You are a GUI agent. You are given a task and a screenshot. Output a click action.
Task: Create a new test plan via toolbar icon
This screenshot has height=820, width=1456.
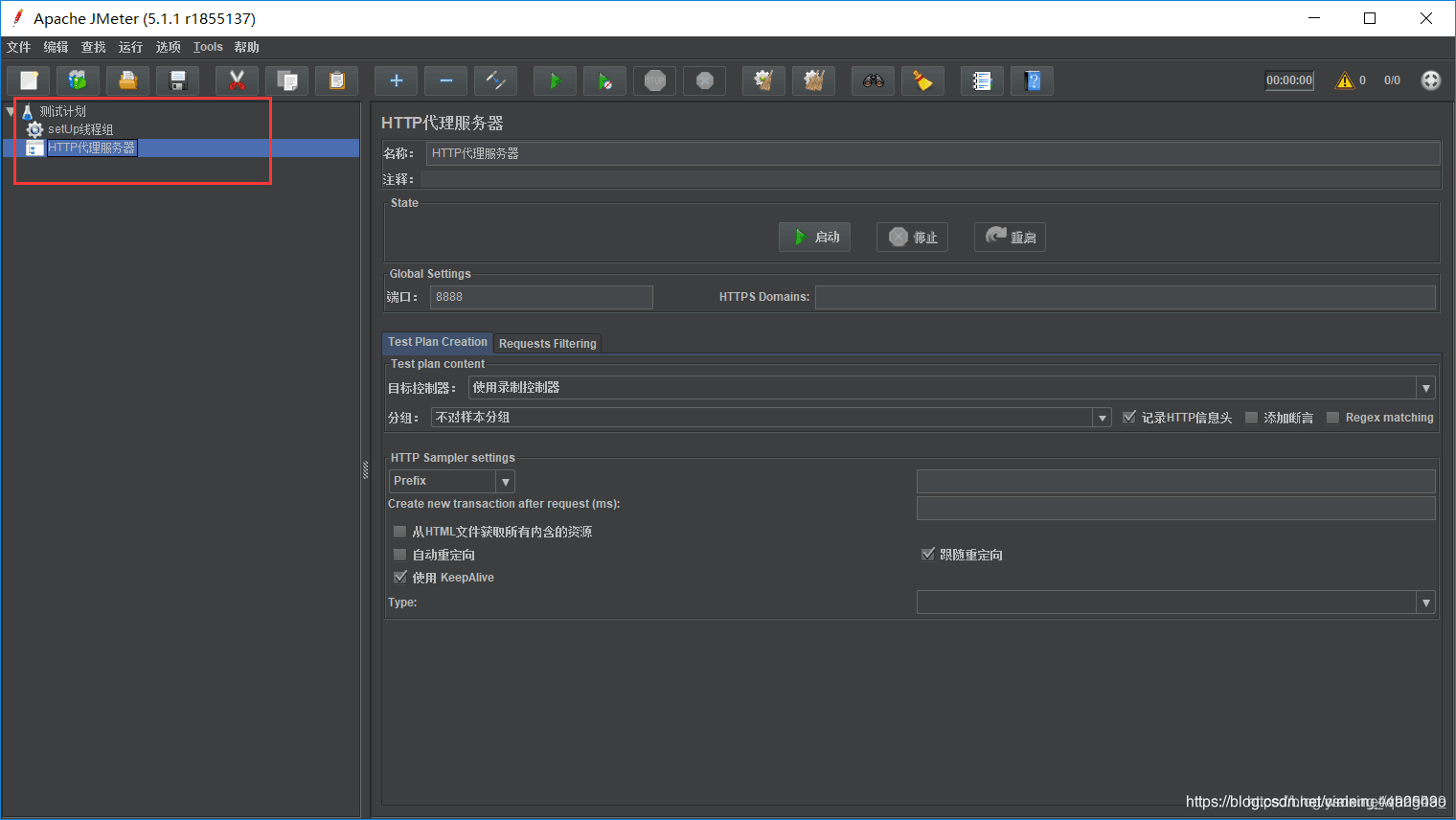tap(29, 80)
